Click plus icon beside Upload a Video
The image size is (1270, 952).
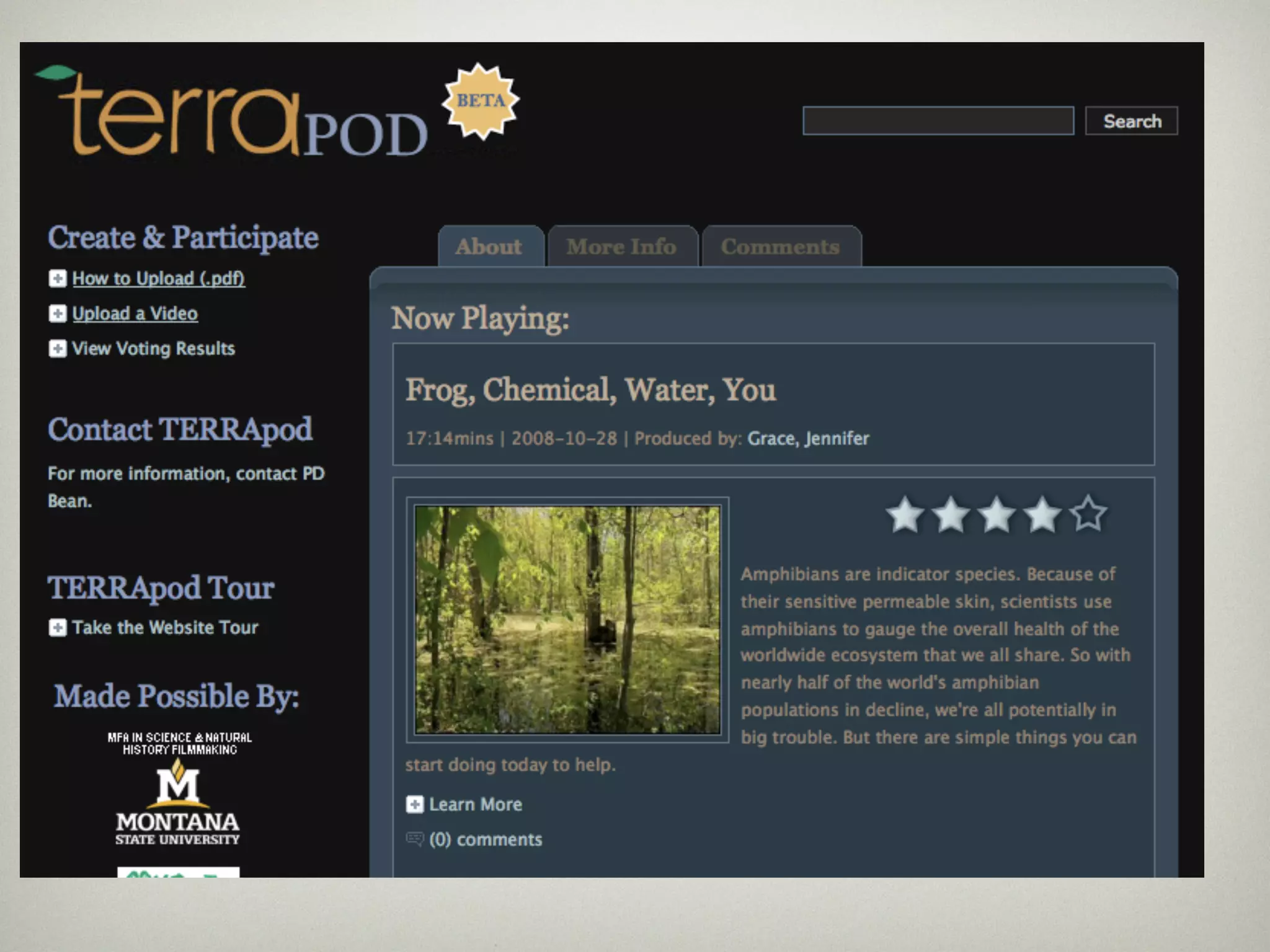tap(58, 314)
